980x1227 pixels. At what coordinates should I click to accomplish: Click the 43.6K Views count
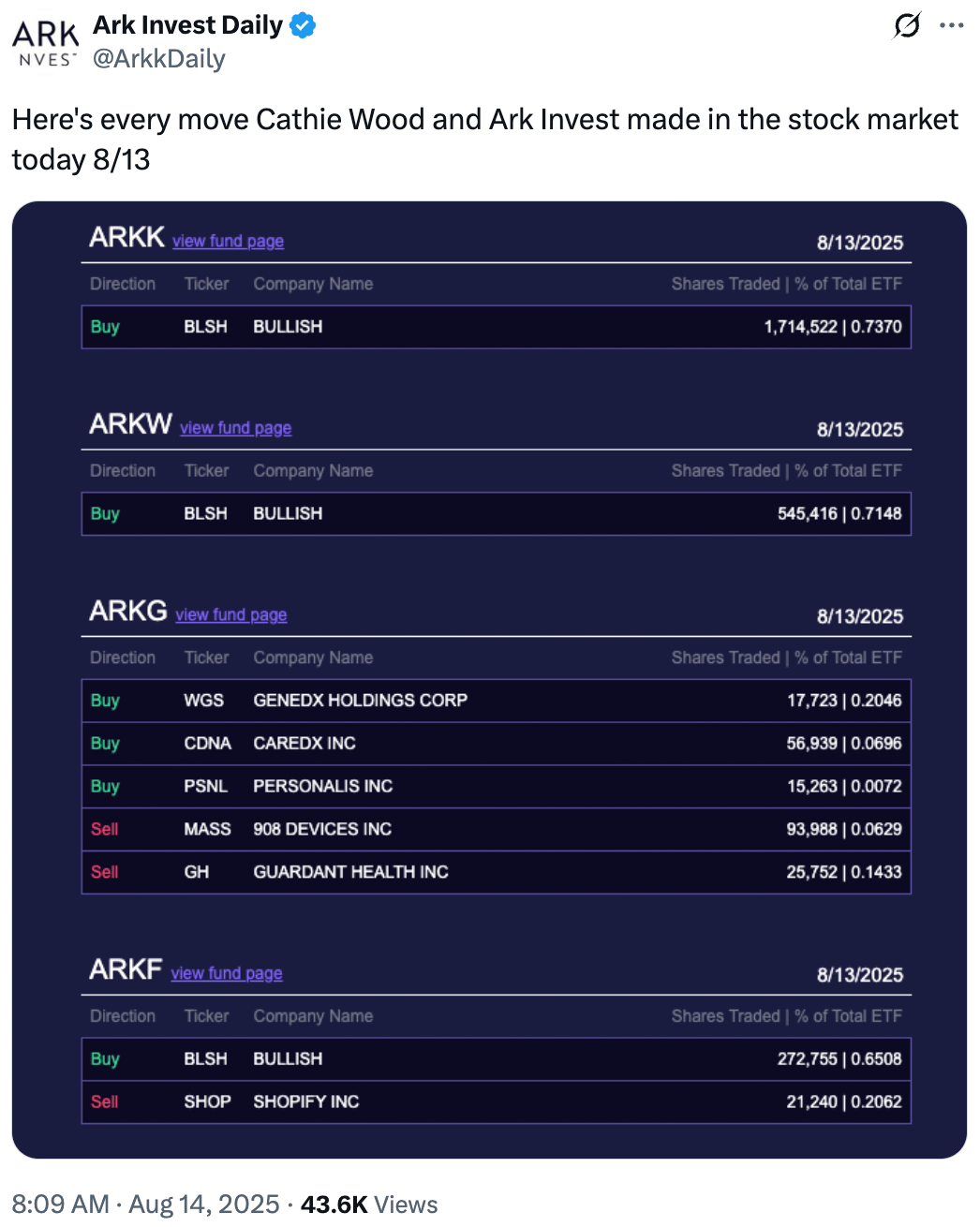pyautogui.click(x=369, y=1204)
